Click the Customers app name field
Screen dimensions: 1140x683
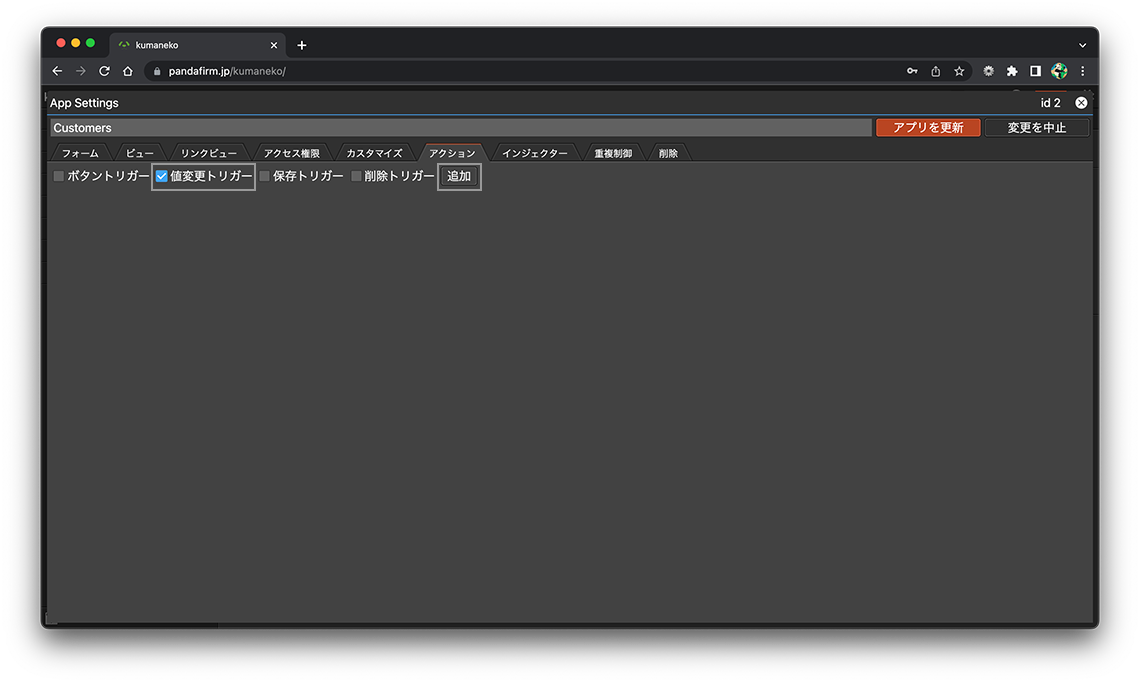(x=460, y=128)
